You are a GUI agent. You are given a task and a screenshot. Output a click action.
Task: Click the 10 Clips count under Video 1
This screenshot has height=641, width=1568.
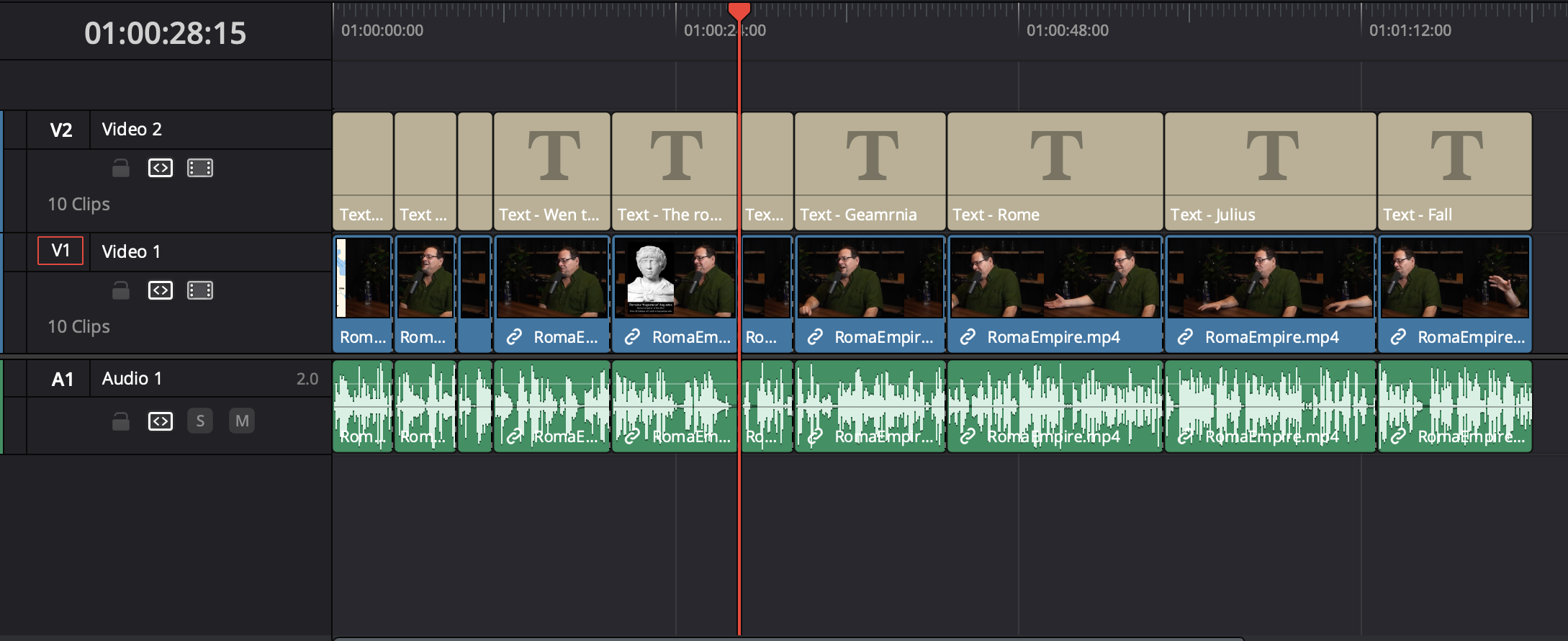pos(79,327)
